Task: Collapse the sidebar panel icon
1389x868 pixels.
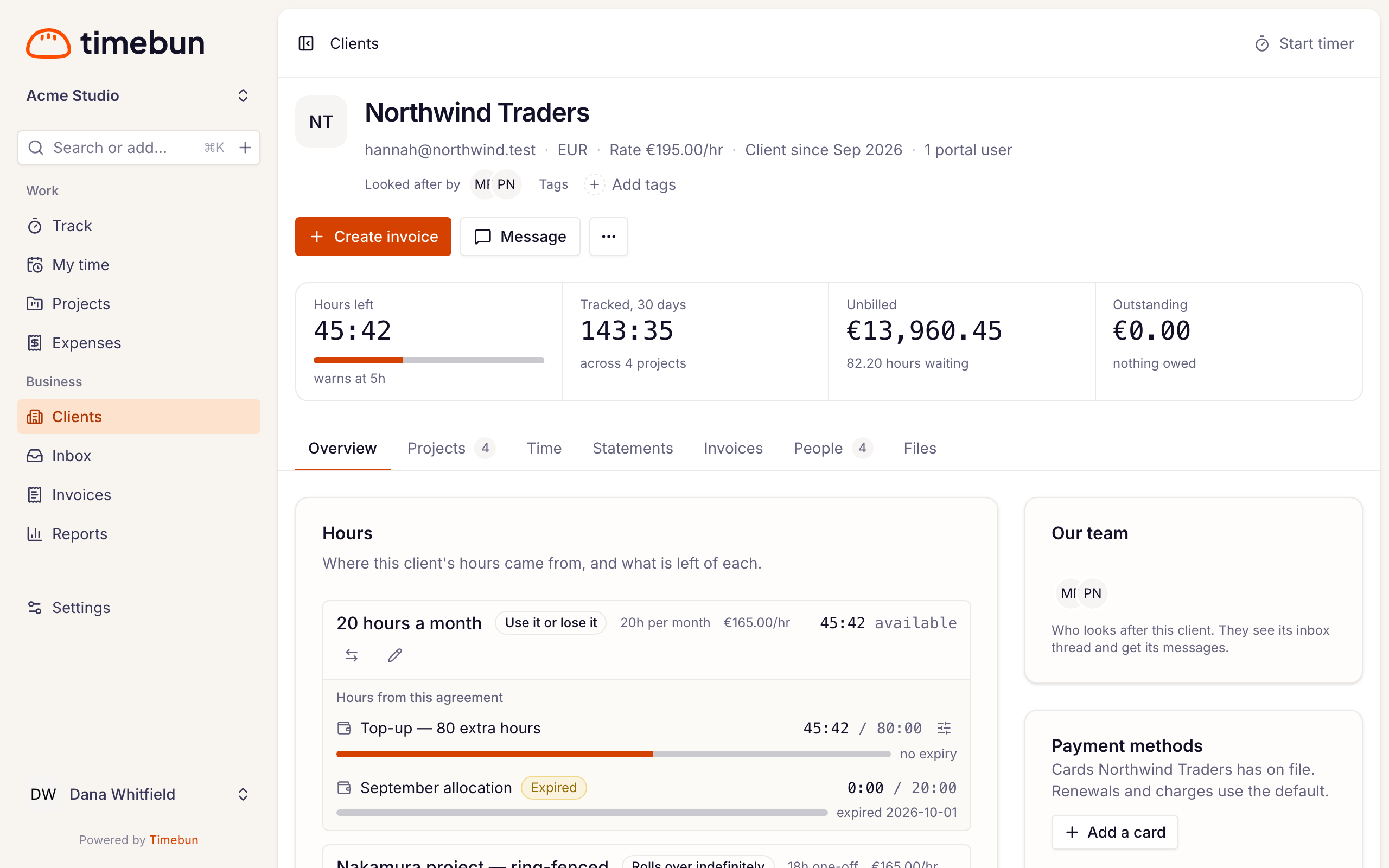Action: (x=306, y=43)
